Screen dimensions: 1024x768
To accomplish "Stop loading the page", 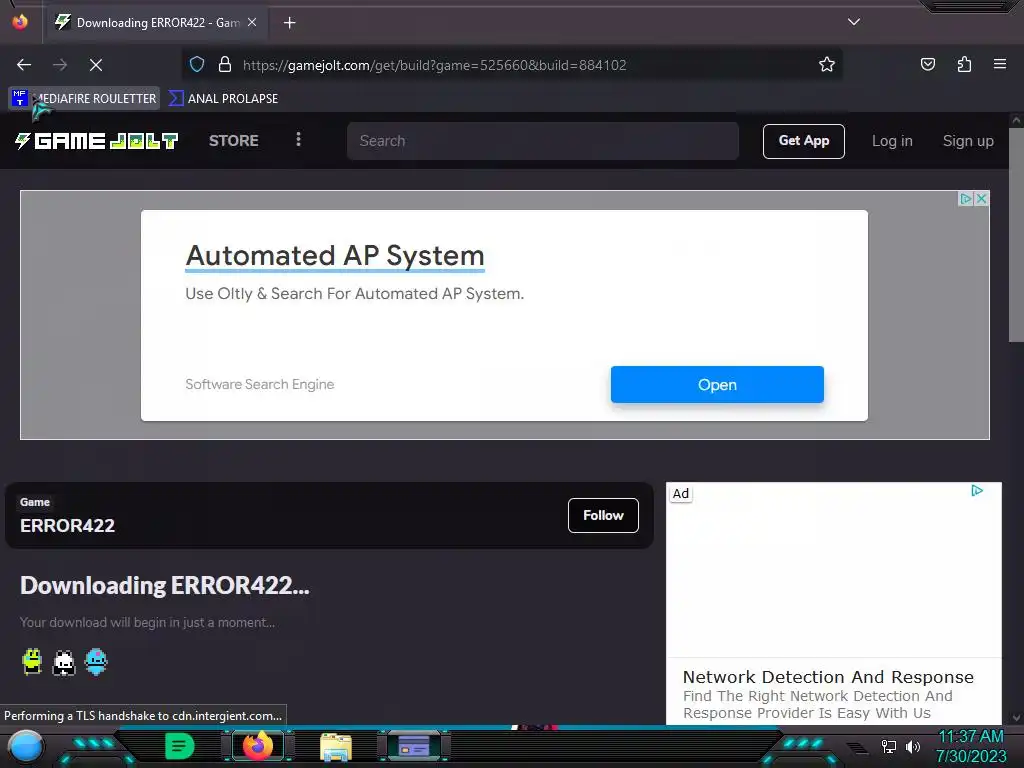I will [x=96, y=65].
